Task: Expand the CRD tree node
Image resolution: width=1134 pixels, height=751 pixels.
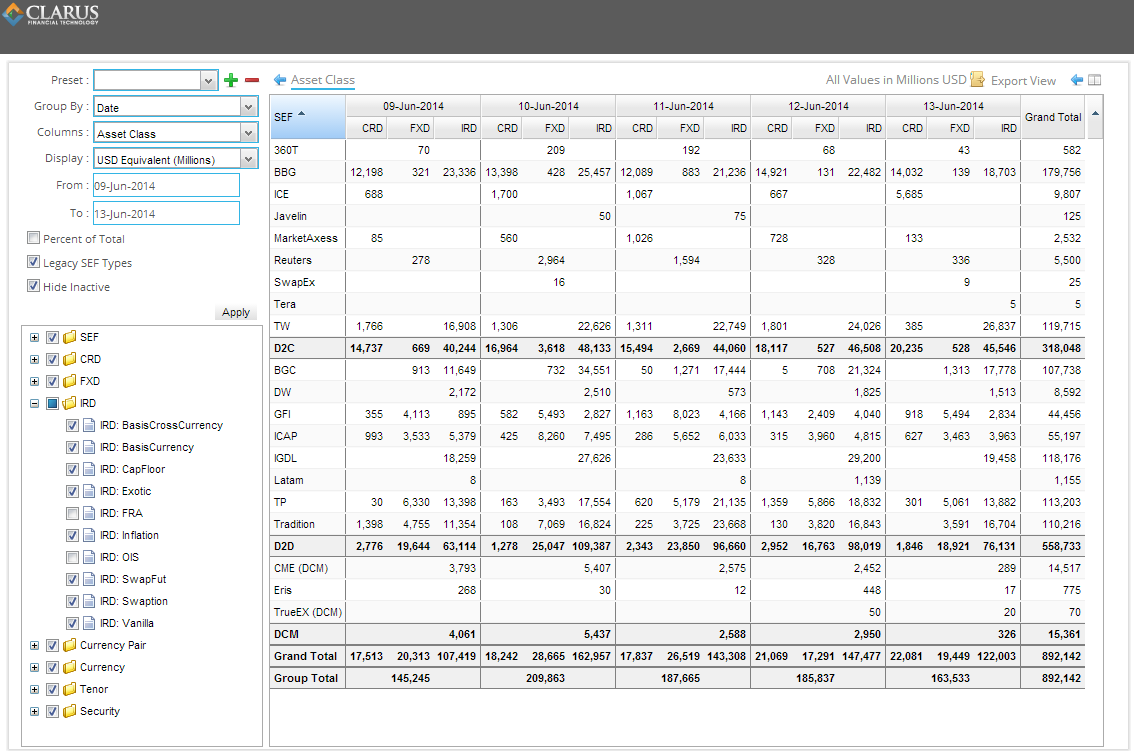Action: [x=34, y=359]
